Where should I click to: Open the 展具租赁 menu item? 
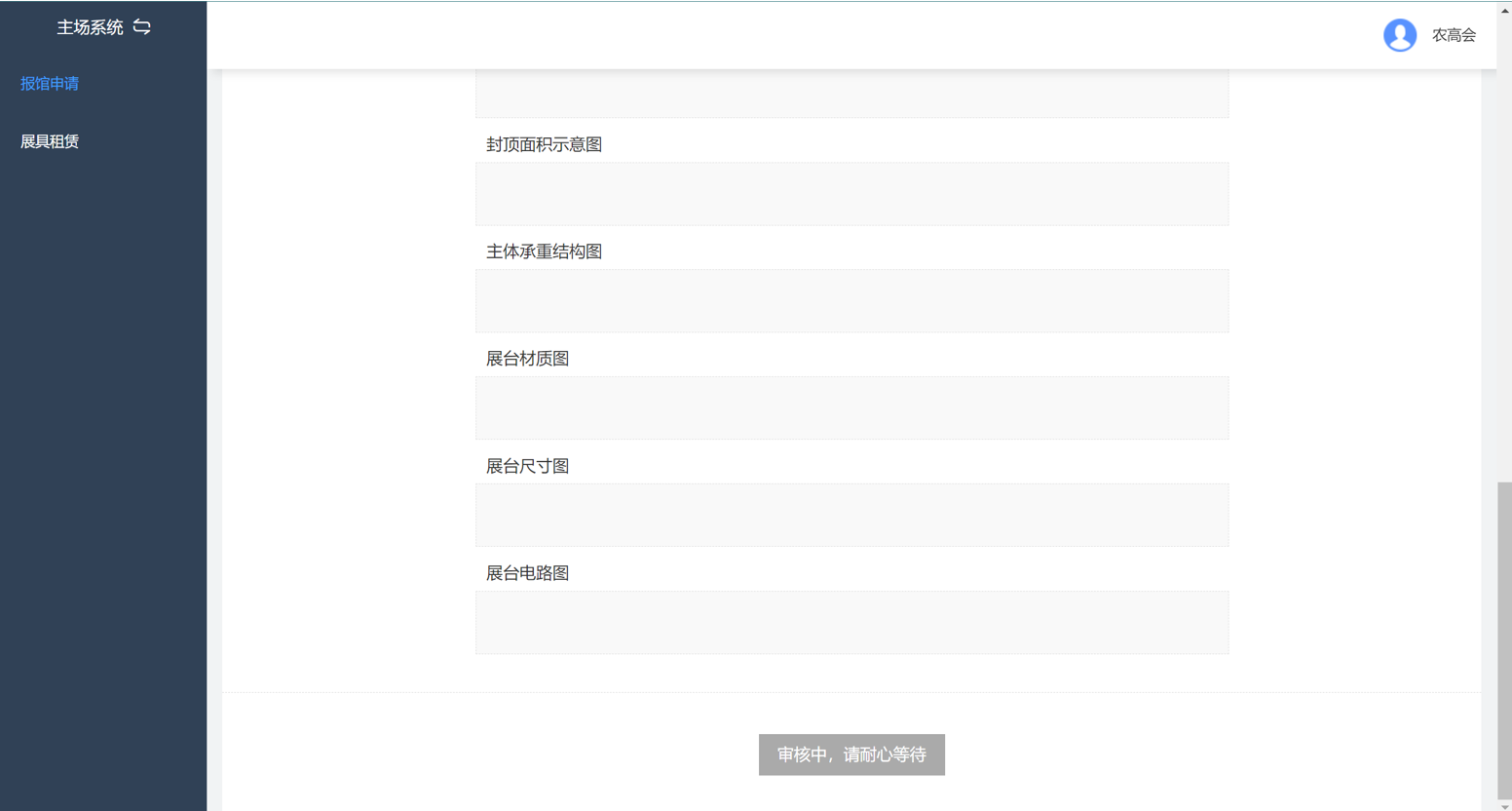pyautogui.click(x=50, y=141)
